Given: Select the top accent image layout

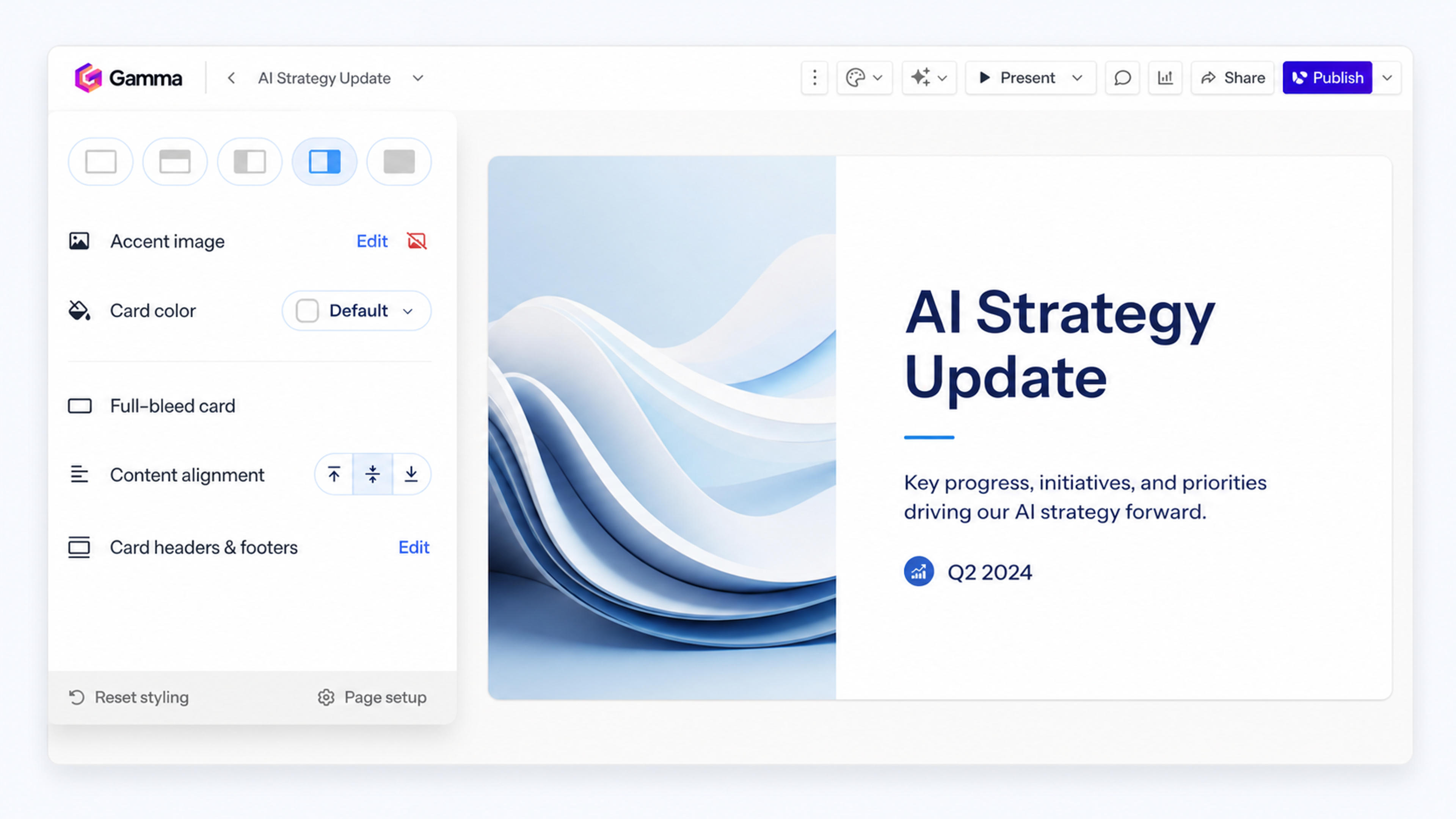Looking at the screenshot, I should tap(175, 161).
